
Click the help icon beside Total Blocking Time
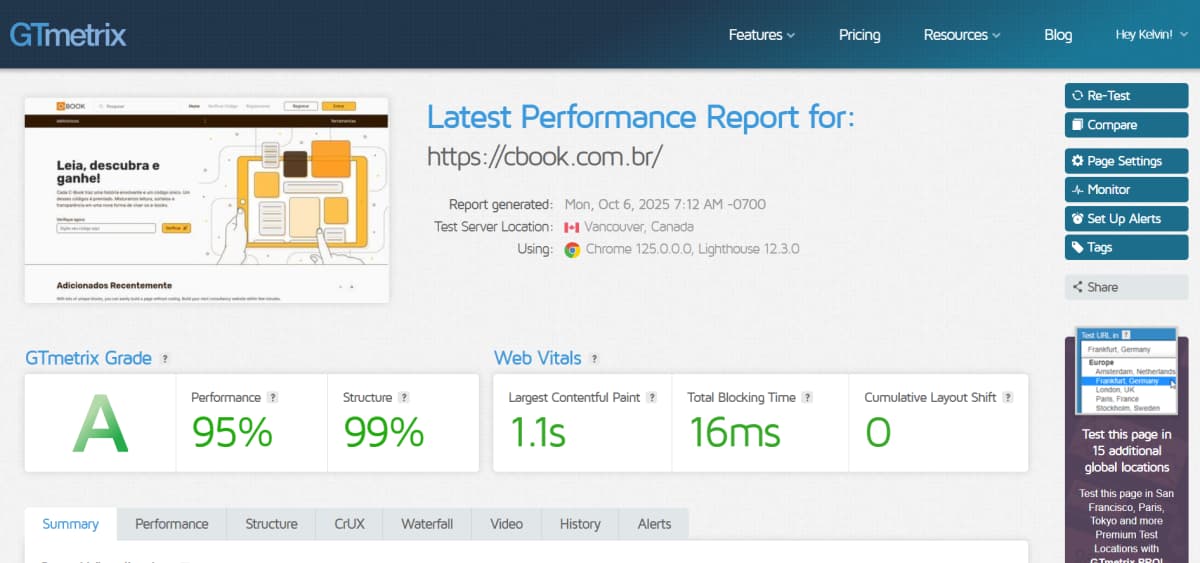coord(808,397)
